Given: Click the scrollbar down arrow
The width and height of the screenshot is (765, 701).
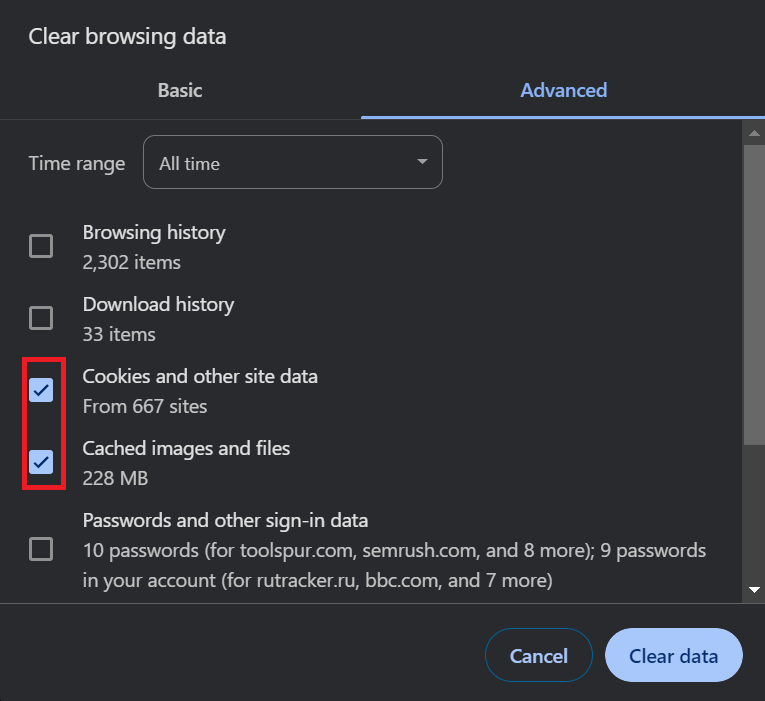Looking at the screenshot, I should click(x=754, y=590).
